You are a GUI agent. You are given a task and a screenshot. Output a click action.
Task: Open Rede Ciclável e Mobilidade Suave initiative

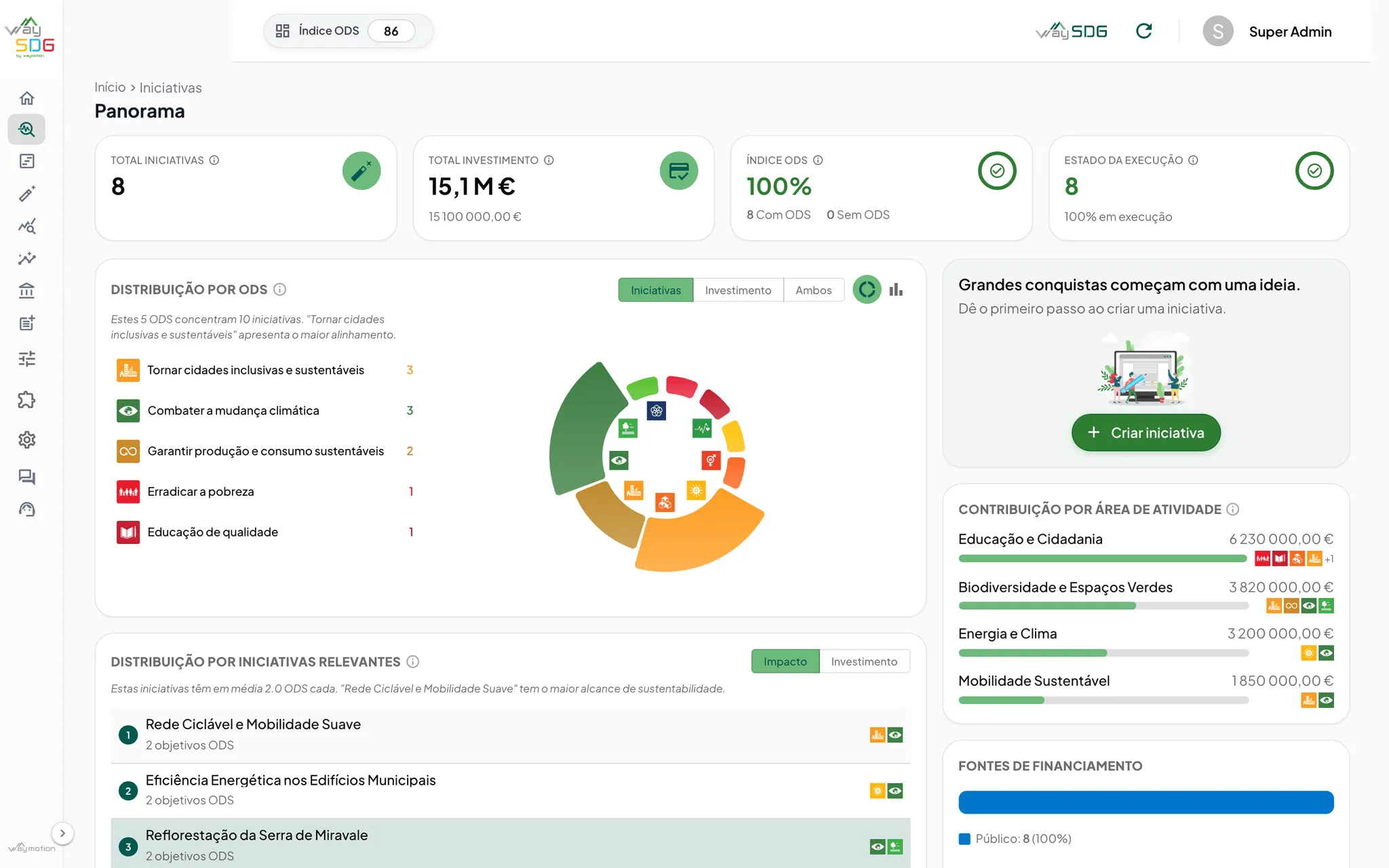point(510,735)
